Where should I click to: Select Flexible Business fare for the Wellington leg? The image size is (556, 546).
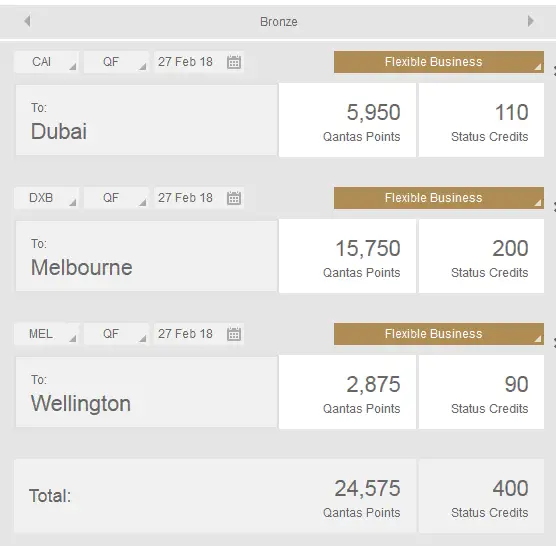[439, 334]
